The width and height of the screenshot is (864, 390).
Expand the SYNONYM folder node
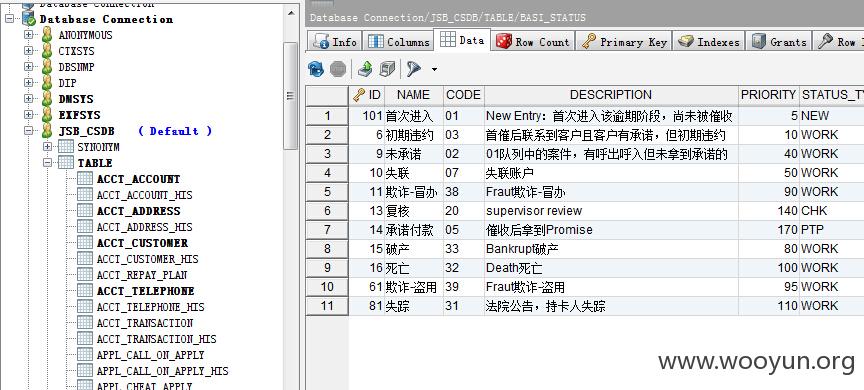click(x=47, y=147)
